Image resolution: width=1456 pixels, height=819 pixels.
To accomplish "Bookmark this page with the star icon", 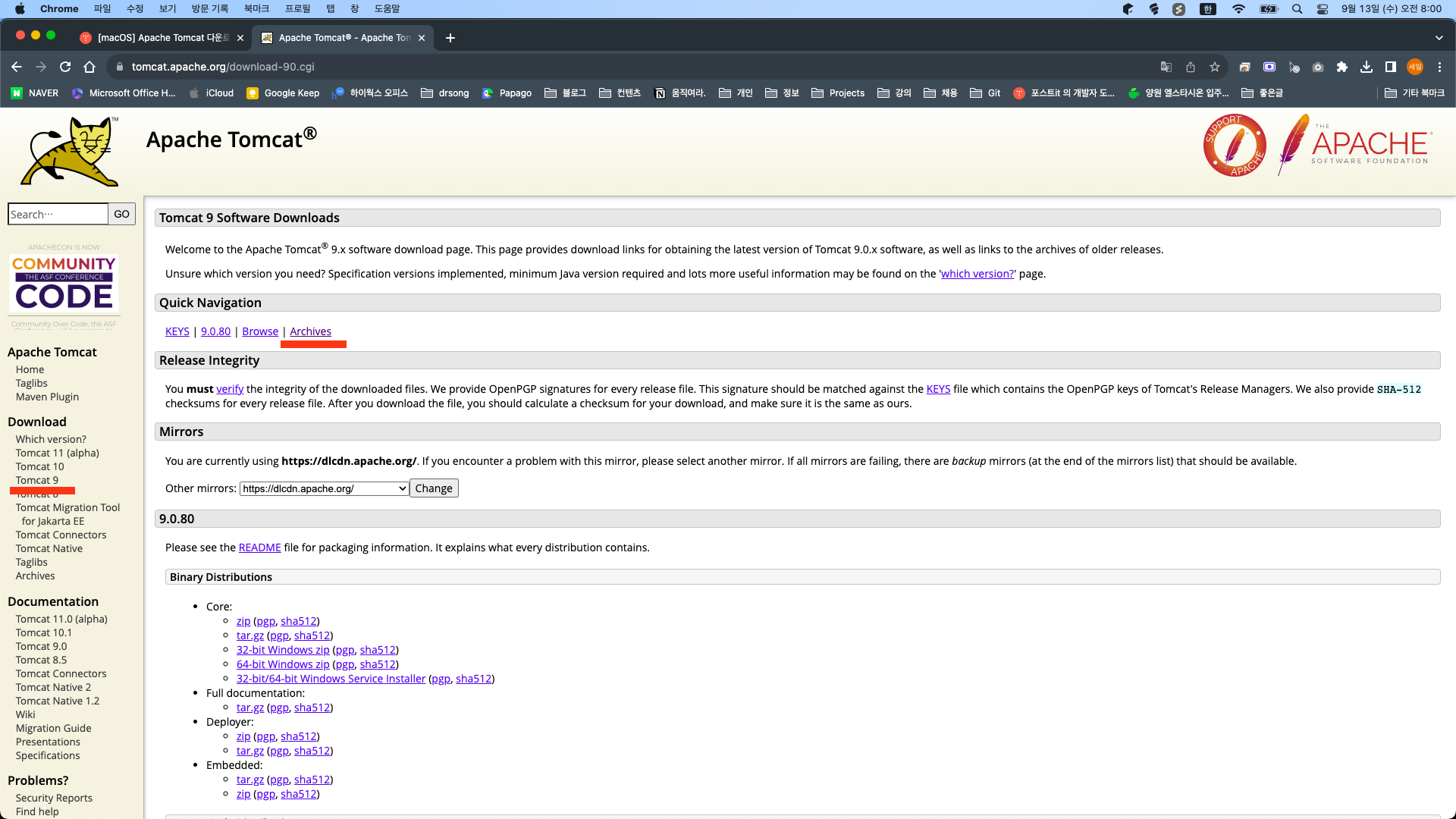I will pyautogui.click(x=1215, y=67).
